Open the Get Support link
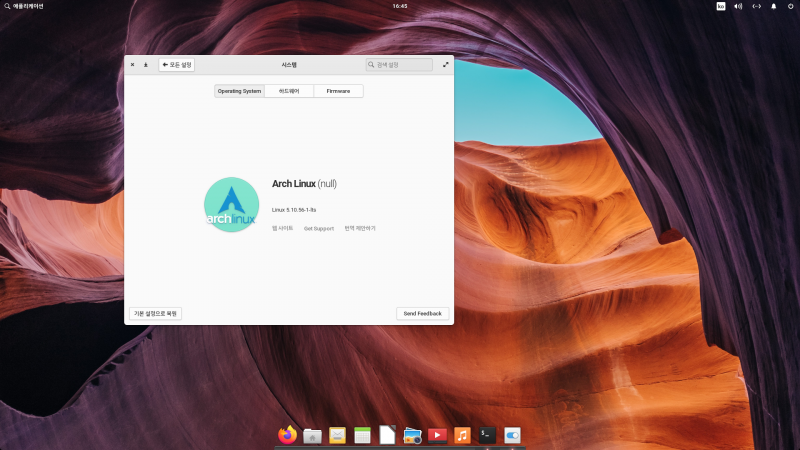The height and width of the screenshot is (450, 800). point(319,228)
